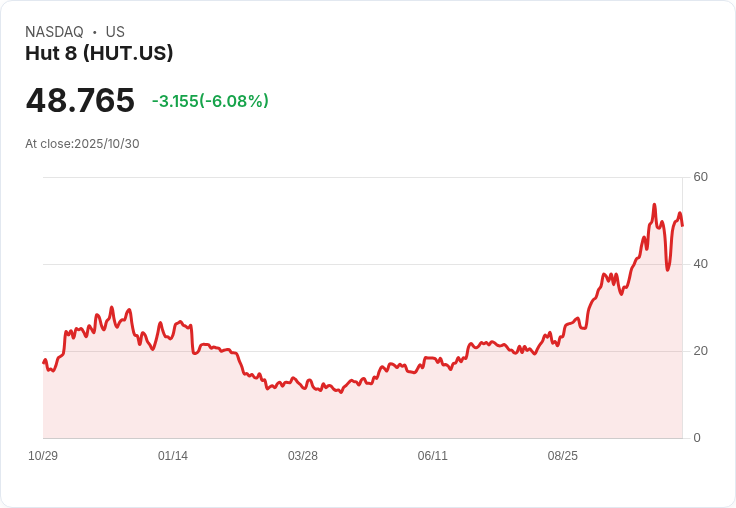Click the current price 48.765
This screenshot has width=736, height=508.
(x=80, y=101)
